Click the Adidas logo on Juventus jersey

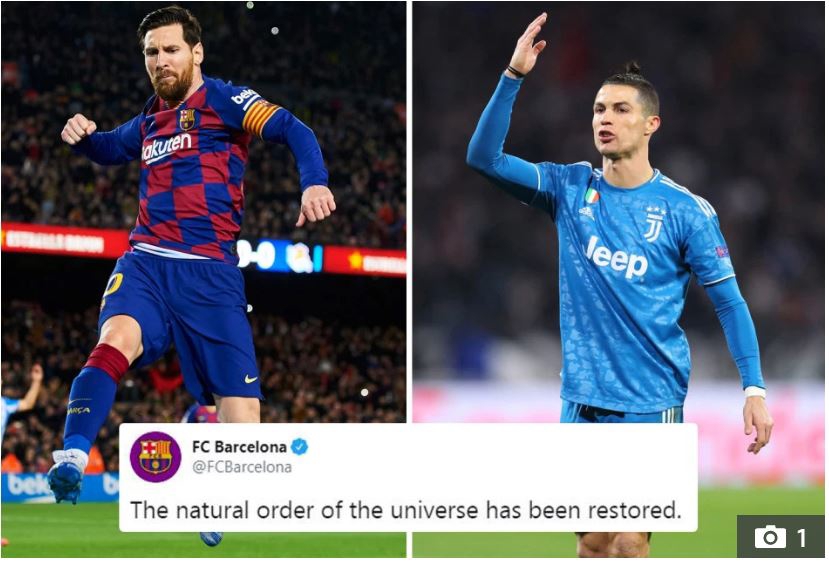(x=586, y=213)
